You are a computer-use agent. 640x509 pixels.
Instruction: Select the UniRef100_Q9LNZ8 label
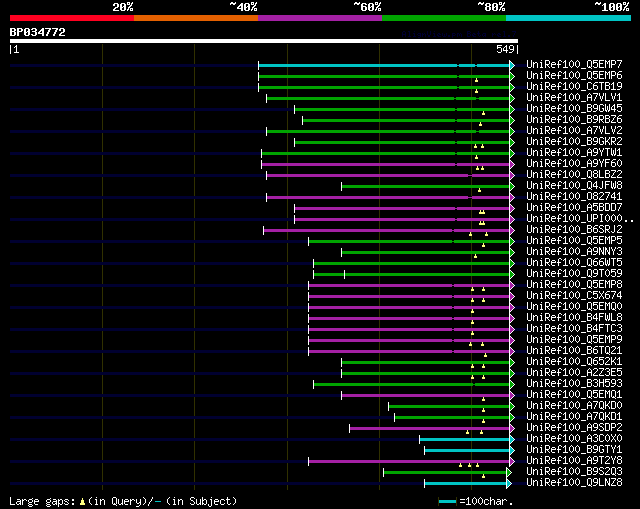pos(574,483)
